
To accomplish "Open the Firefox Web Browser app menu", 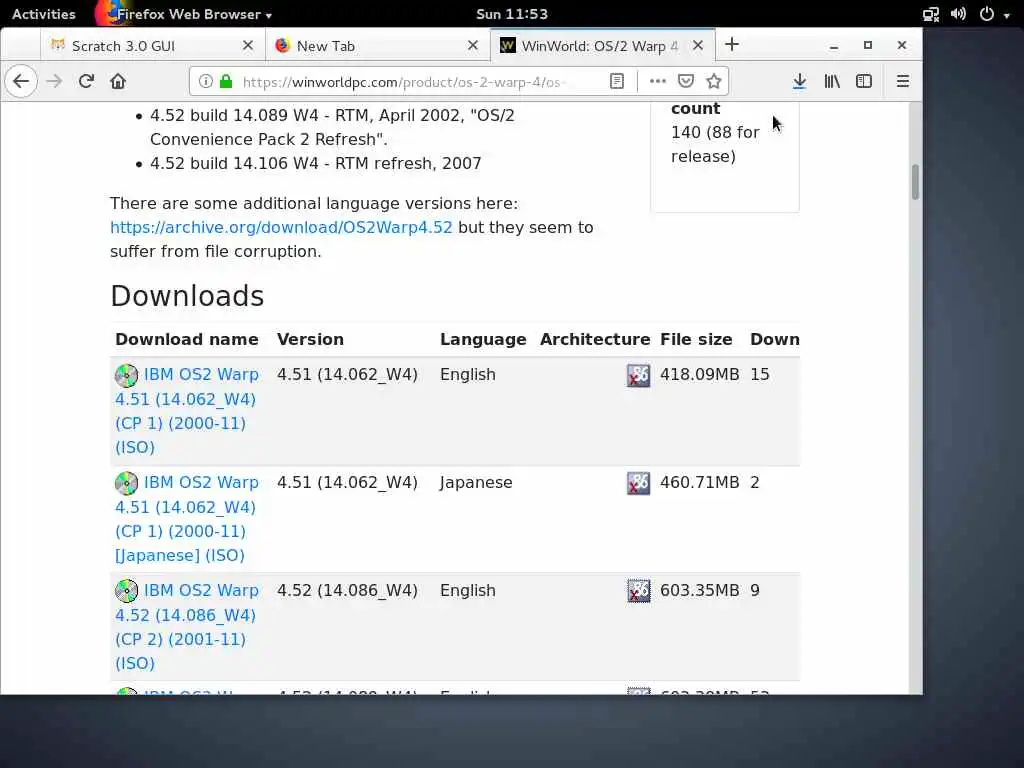I will tap(186, 14).
